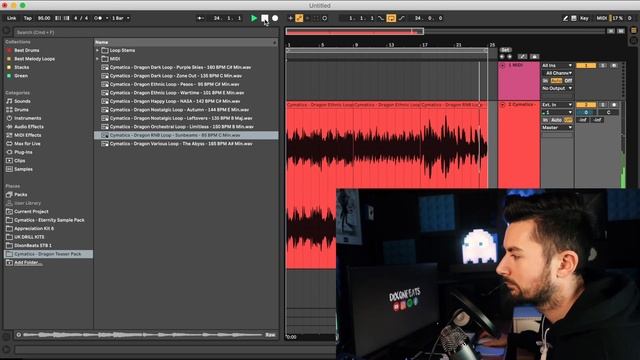Select Cymatics - Dragon Teaser Pack folder
The height and width of the screenshot is (360, 640).
click(48, 254)
